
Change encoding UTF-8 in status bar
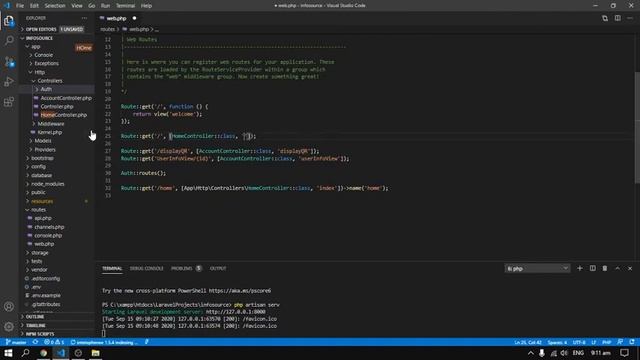[x=579, y=342]
